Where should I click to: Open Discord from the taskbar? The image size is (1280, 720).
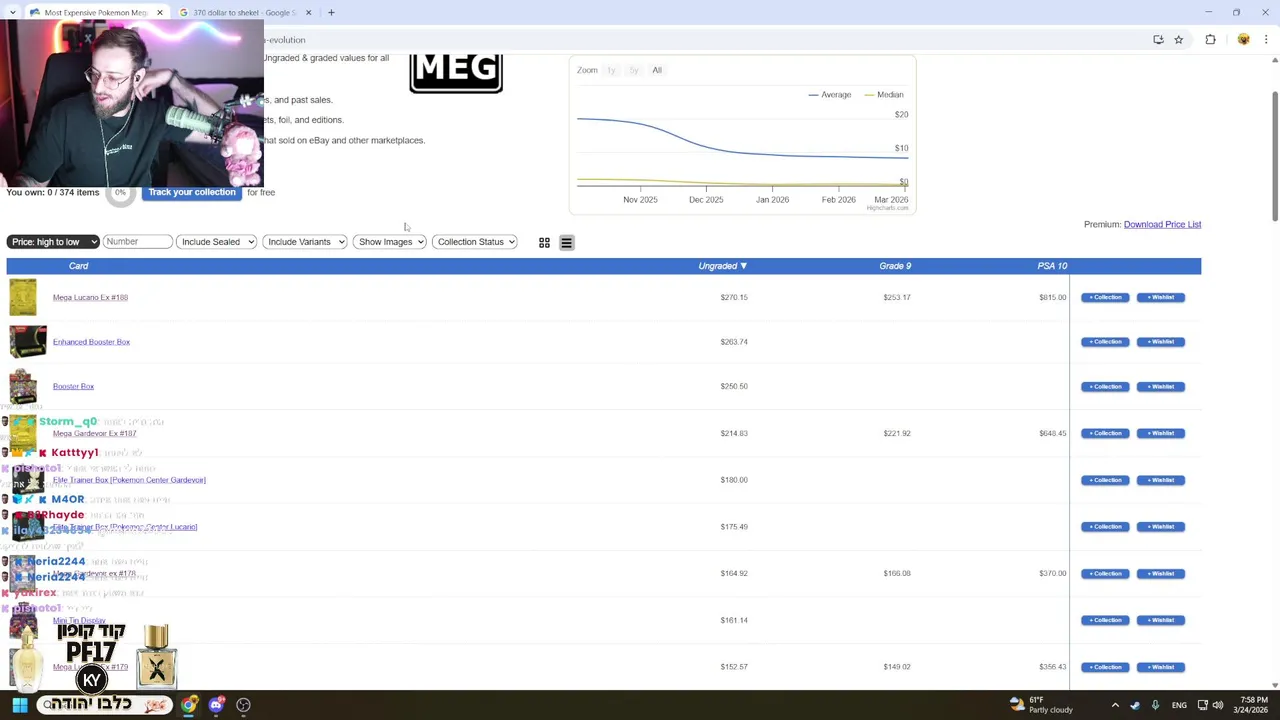[216, 705]
